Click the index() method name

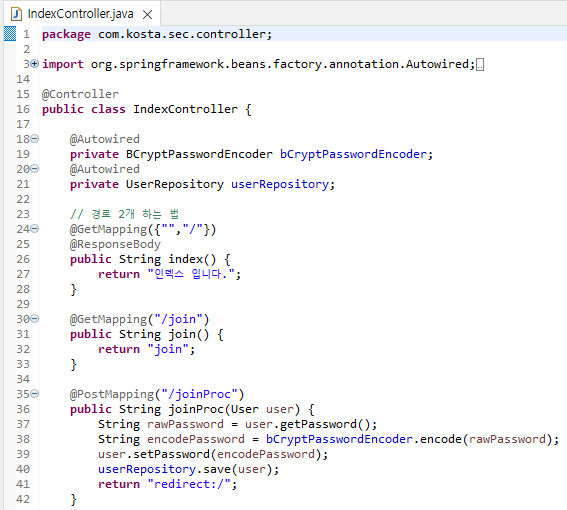[x=192, y=259]
